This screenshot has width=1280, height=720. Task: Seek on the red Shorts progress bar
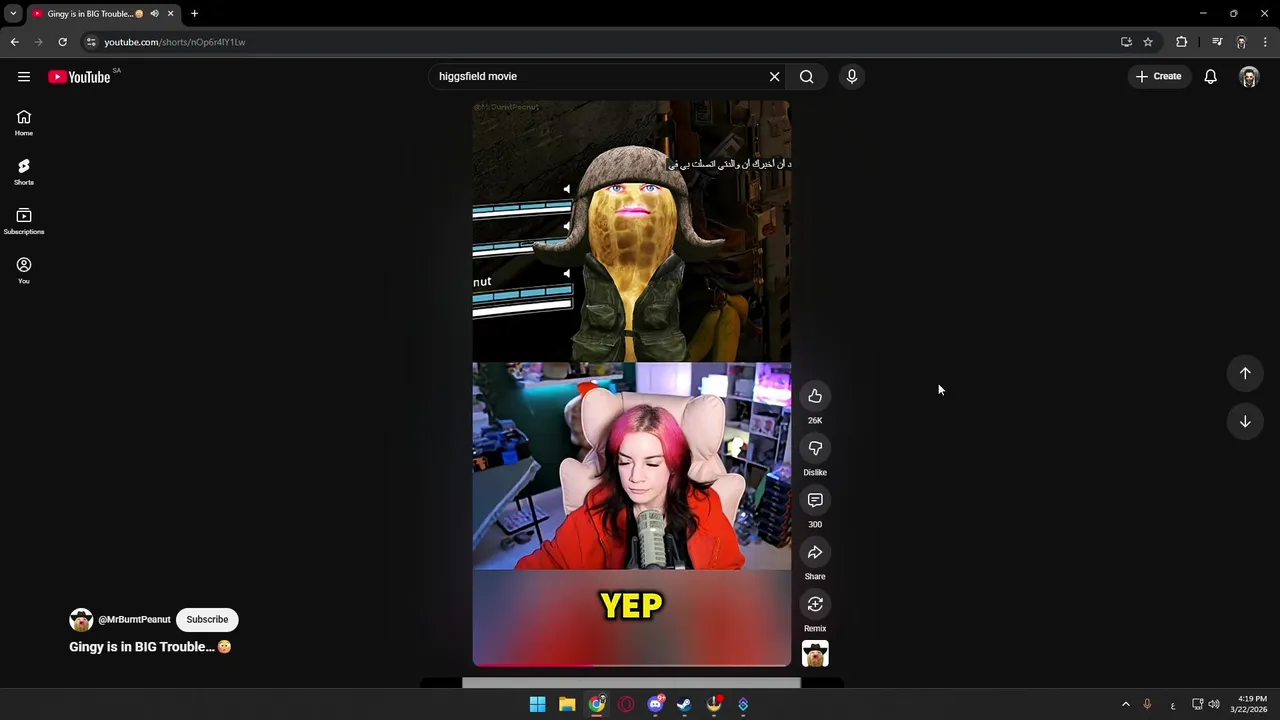pos(632,665)
